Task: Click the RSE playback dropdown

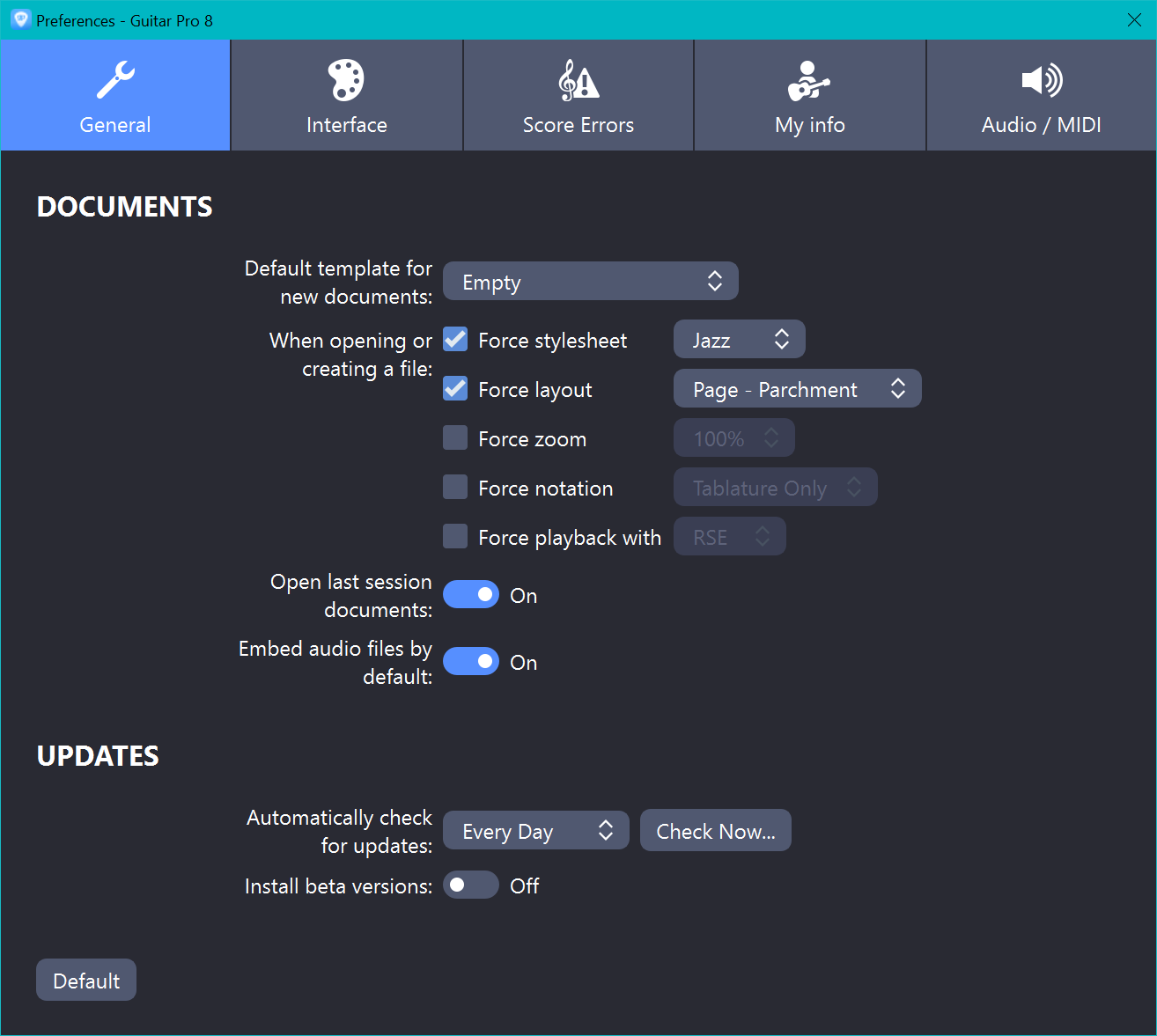Action: [x=730, y=536]
